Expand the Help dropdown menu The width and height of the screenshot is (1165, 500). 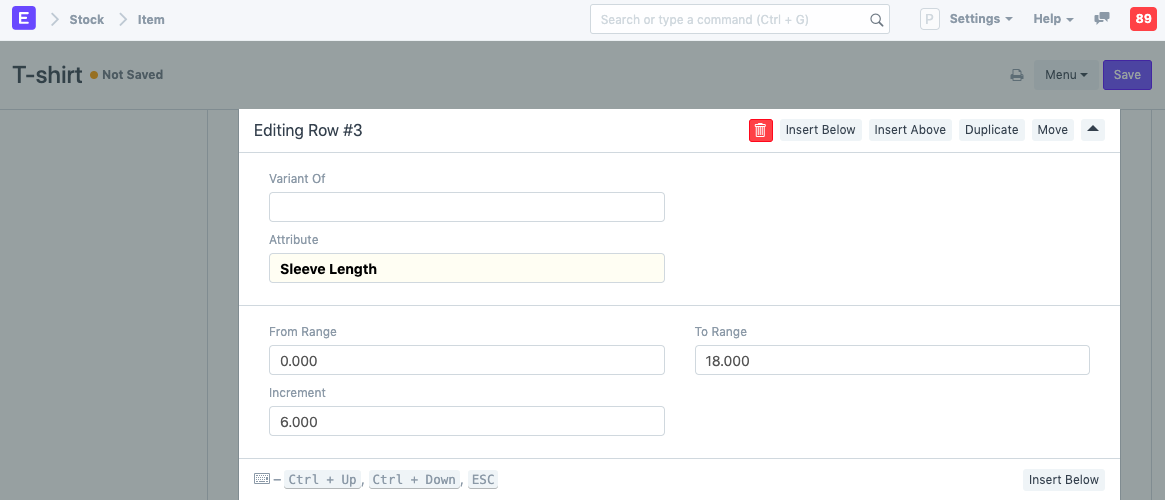(x=1053, y=19)
